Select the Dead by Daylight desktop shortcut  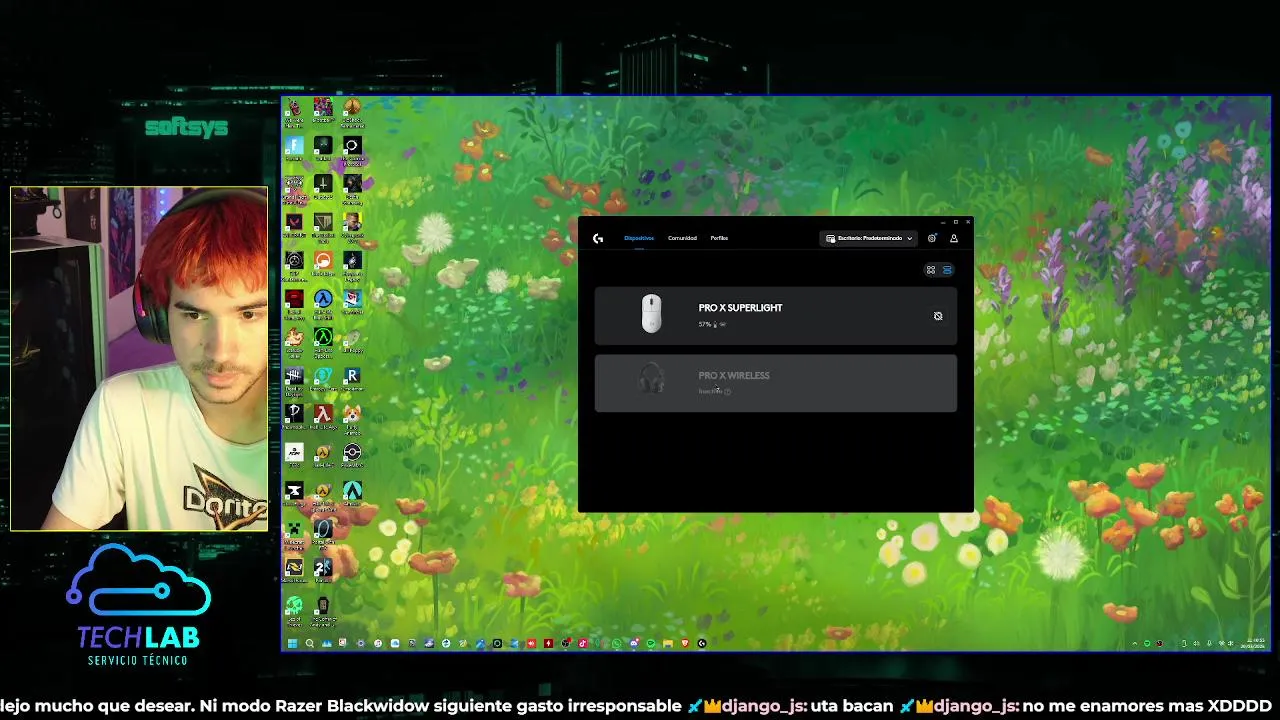point(294,380)
